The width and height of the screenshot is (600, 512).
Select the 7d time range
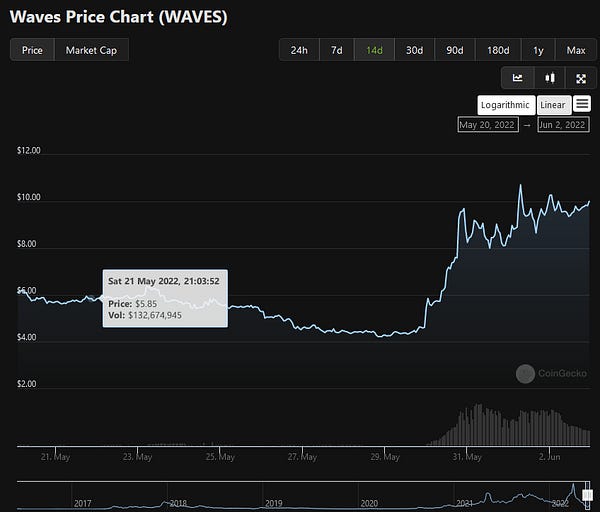tap(337, 50)
